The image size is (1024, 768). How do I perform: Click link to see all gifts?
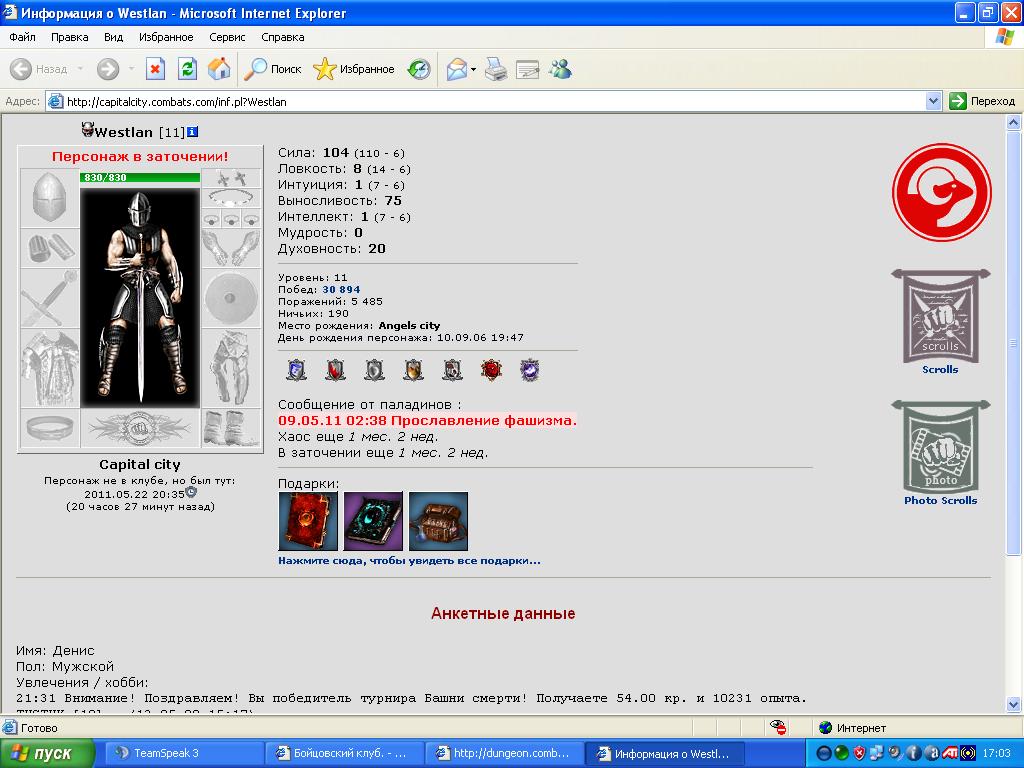(x=409, y=560)
